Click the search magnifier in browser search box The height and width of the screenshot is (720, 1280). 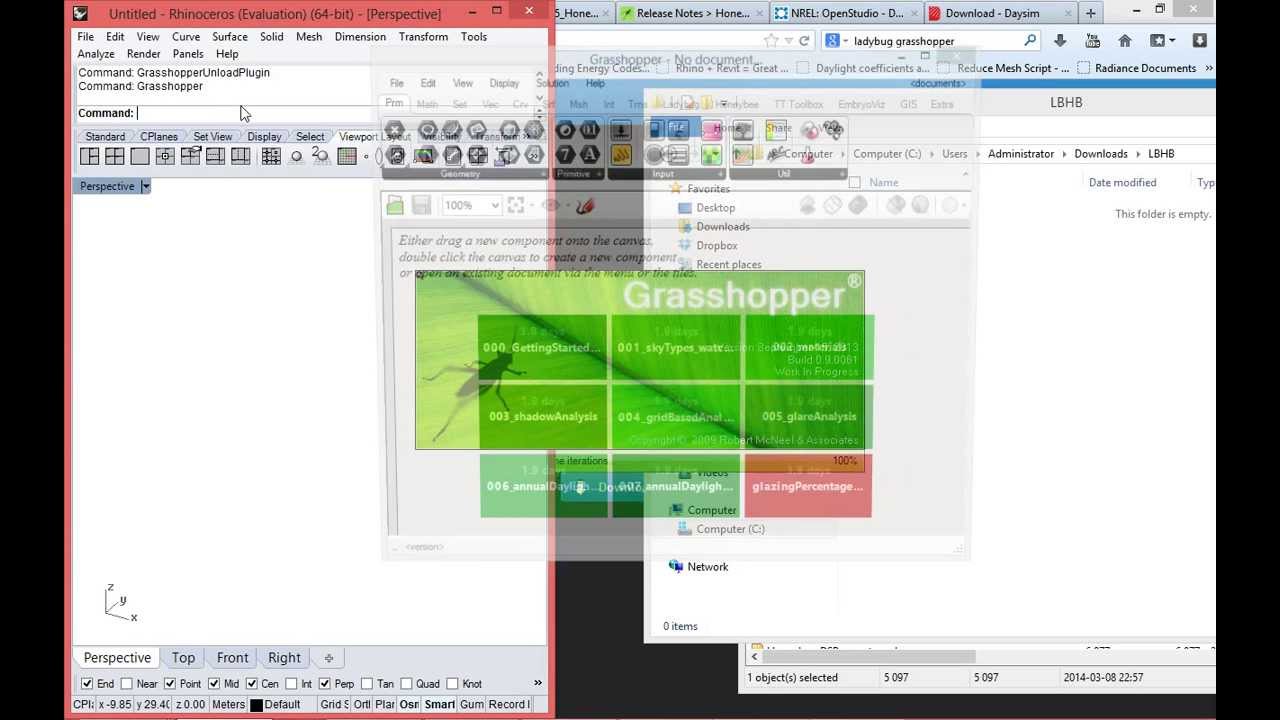(1030, 41)
